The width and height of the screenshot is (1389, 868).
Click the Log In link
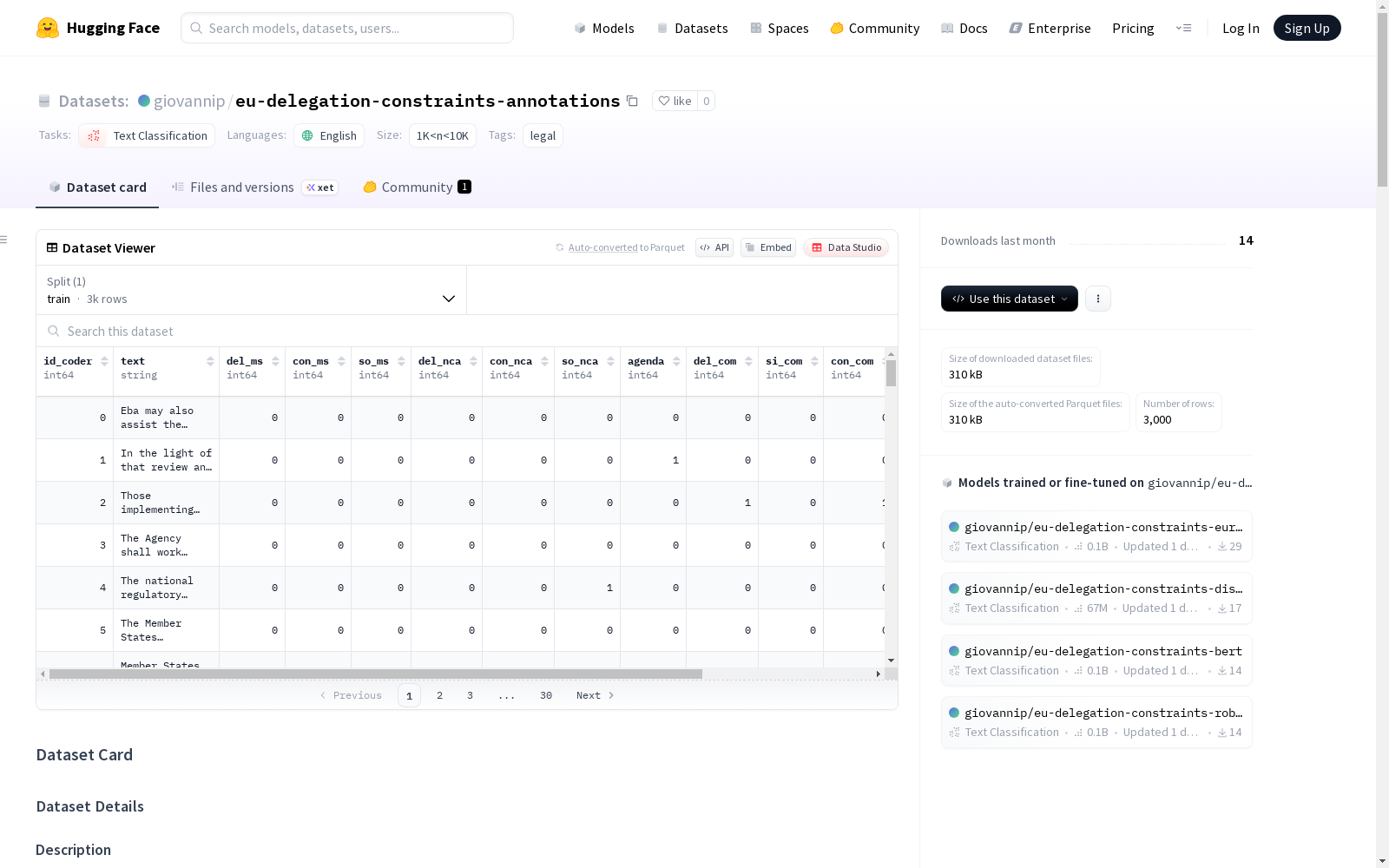click(1241, 28)
